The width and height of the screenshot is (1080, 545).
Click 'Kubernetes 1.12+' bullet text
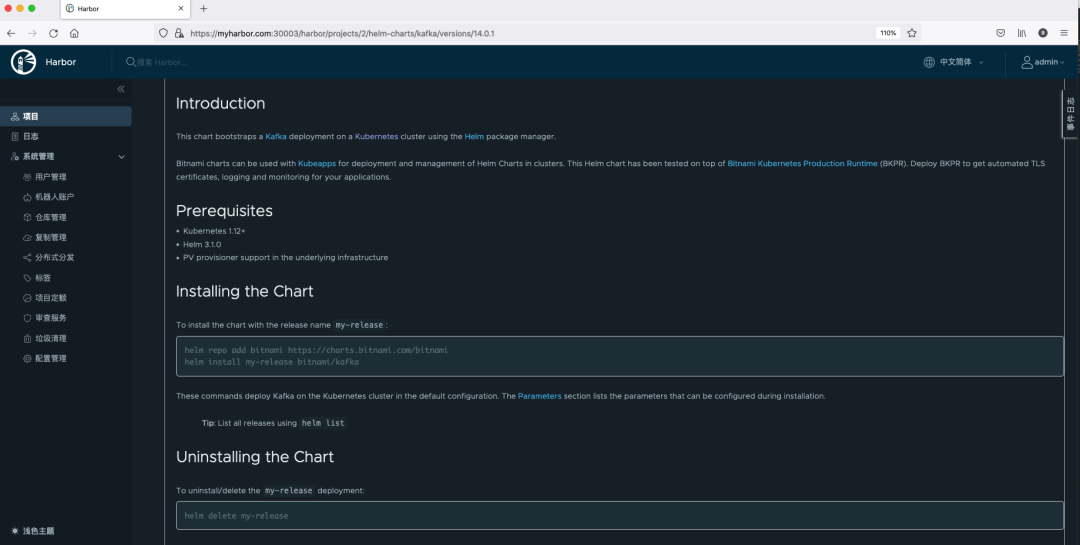tap(214, 231)
